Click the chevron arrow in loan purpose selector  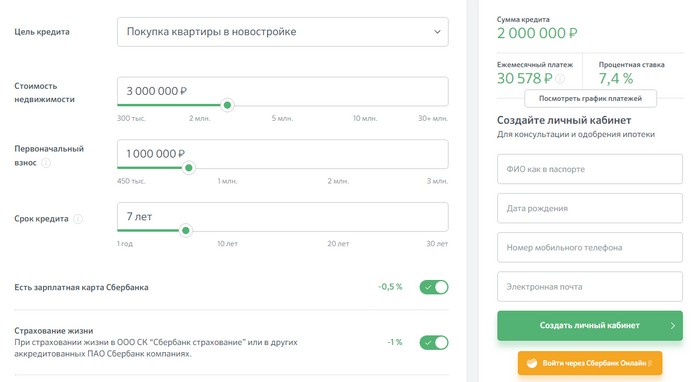(437, 32)
